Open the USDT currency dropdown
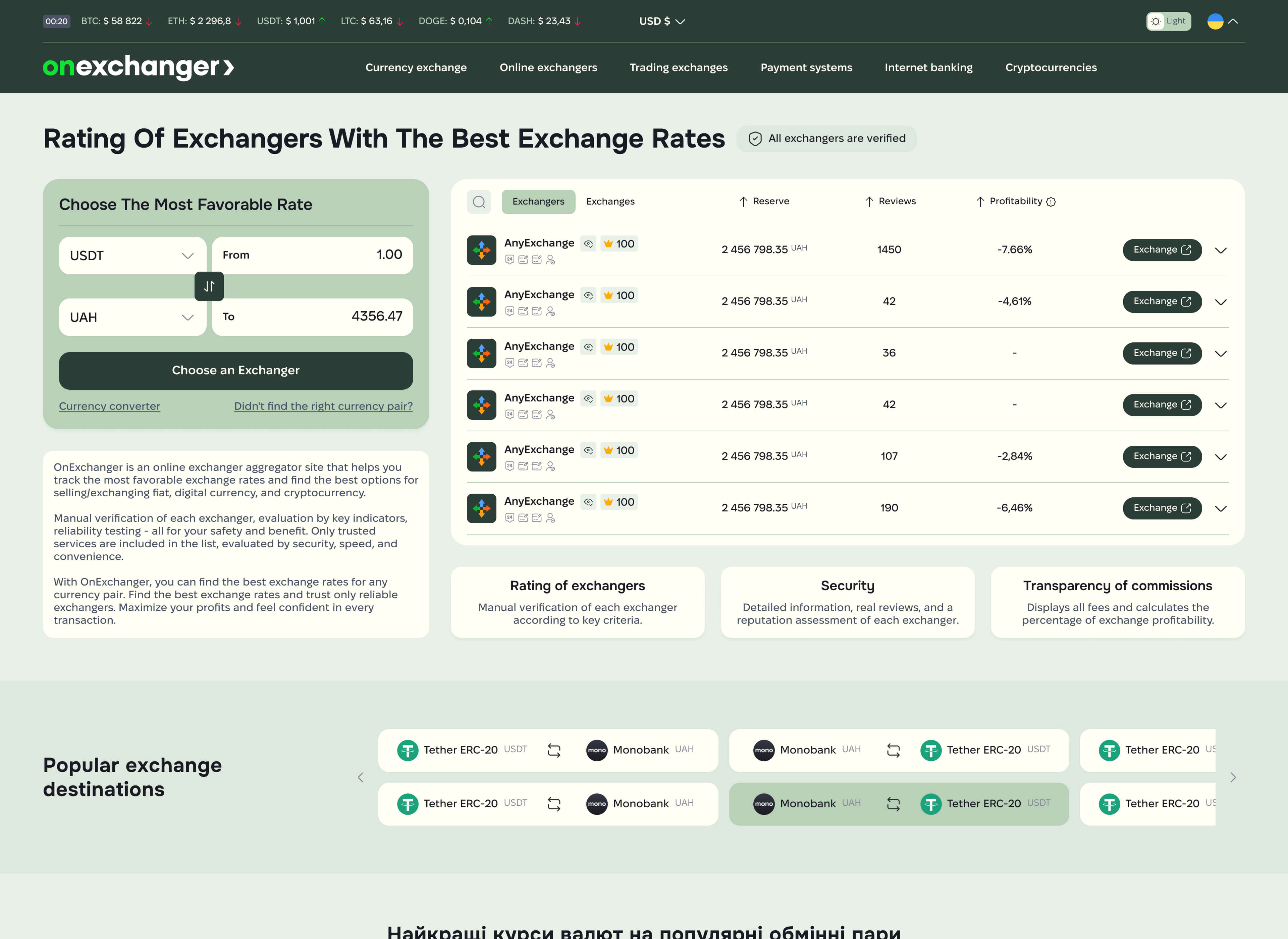Image resolution: width=1288 pixels, height=939 pixels. pyautogui.click(x=132, y=256)
